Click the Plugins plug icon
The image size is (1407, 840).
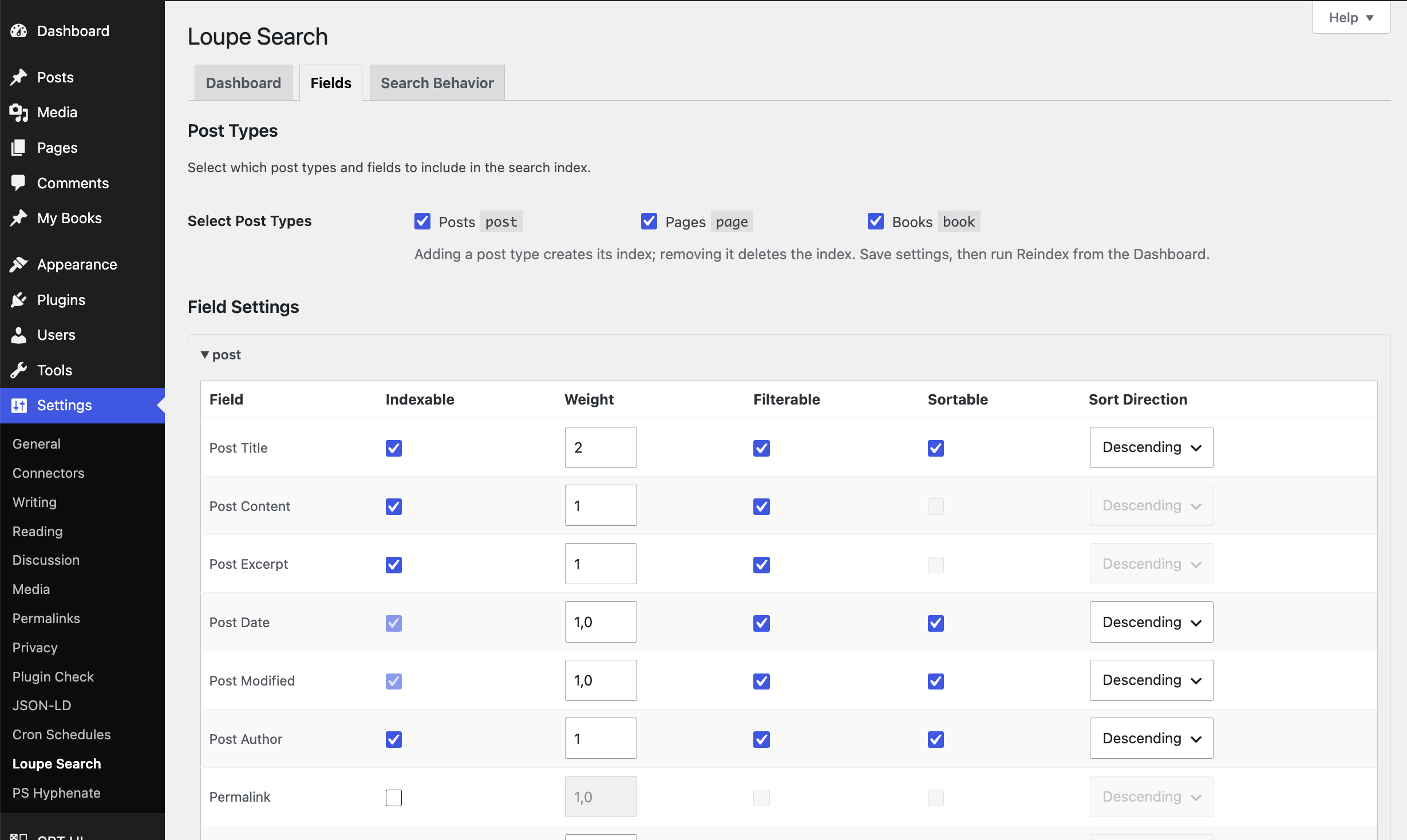click(19, 300)
